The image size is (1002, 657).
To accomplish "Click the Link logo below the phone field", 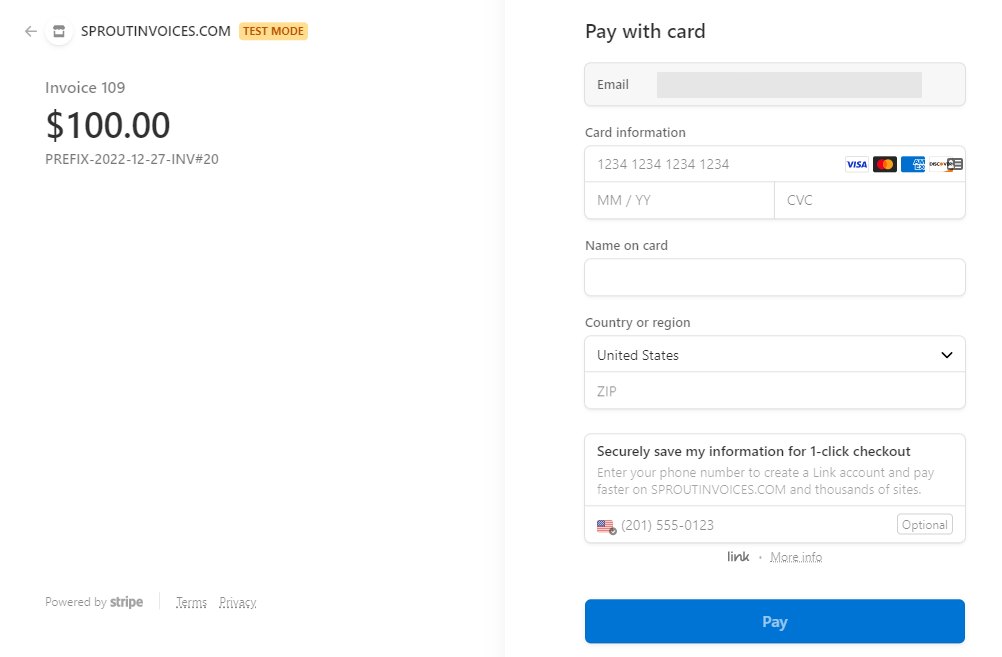I will (738, 557).
